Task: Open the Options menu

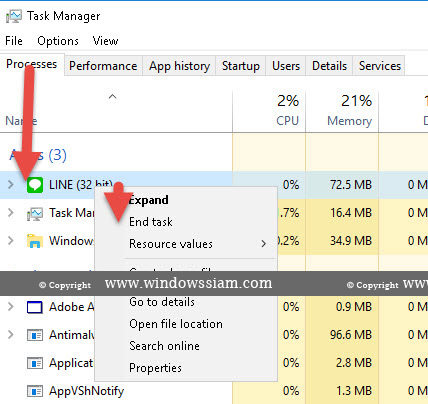Action: [x=58, y=41]
